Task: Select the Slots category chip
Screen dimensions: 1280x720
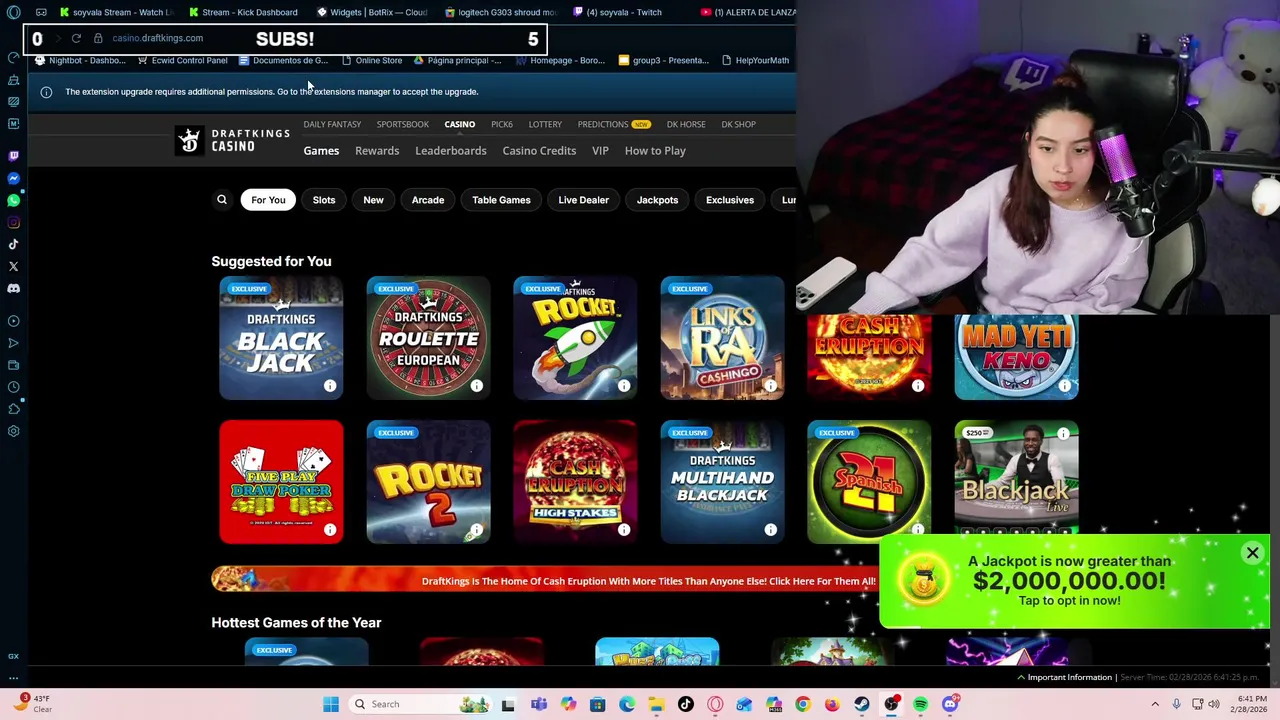Action: (324, 200)
